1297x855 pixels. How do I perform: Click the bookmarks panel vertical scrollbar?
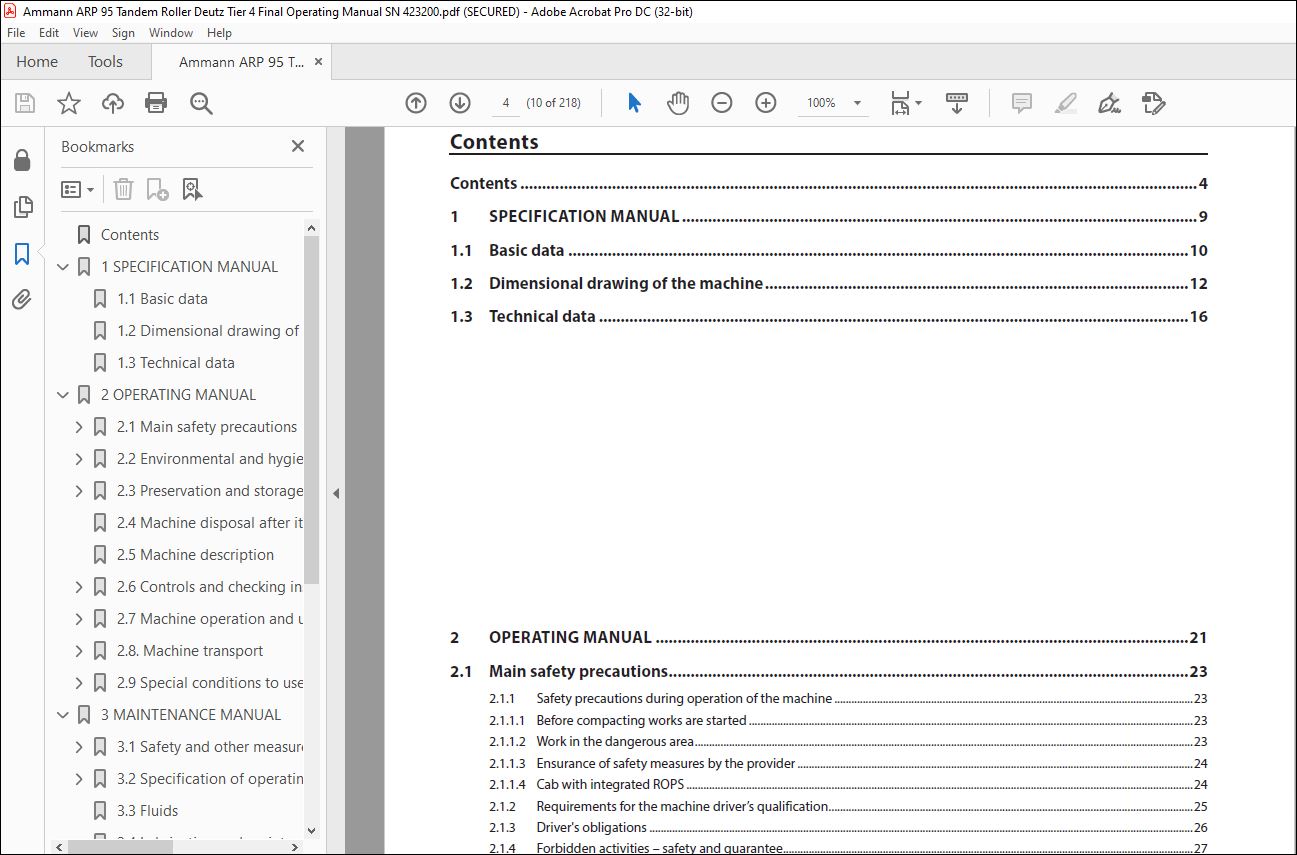(x=311, y=410)
